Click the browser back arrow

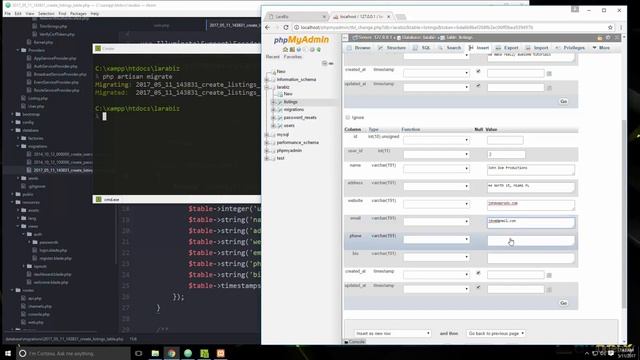click(x=267, y=27)
